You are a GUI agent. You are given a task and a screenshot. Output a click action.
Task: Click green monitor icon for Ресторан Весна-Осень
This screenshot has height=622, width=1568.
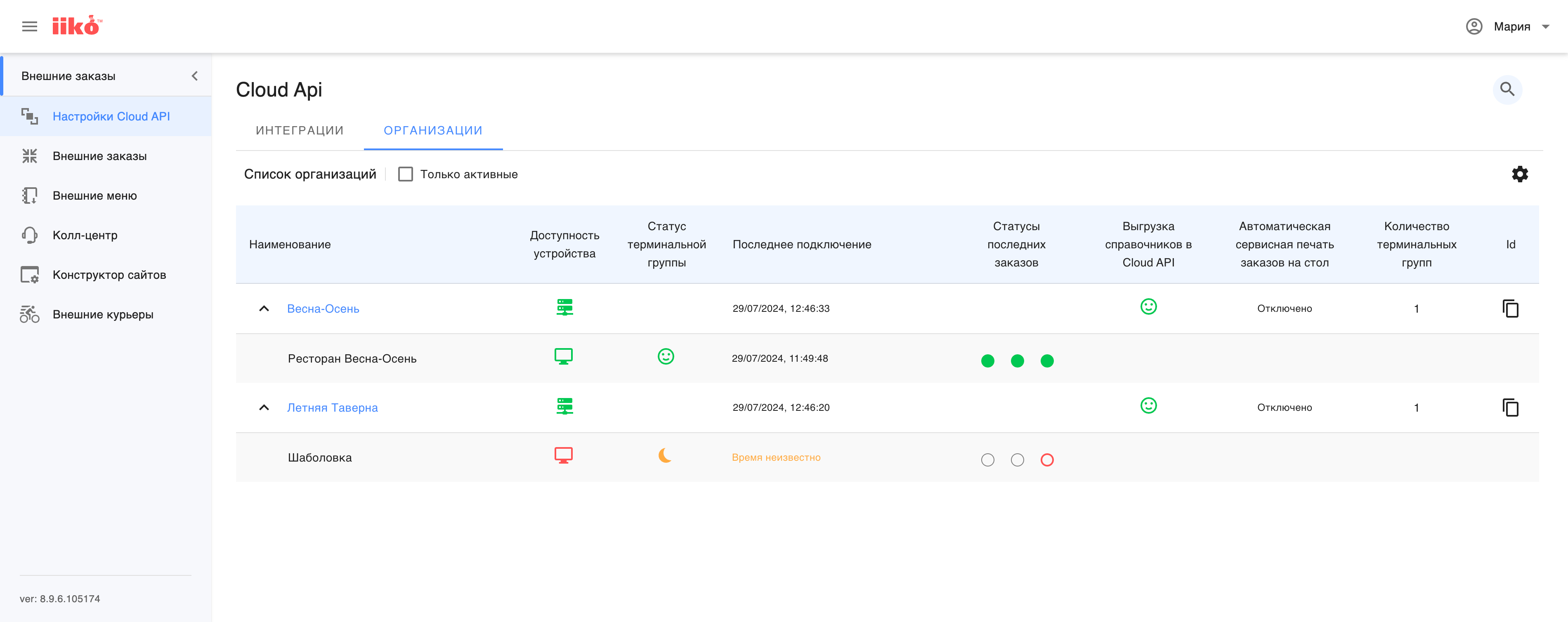tap(563, 357)
